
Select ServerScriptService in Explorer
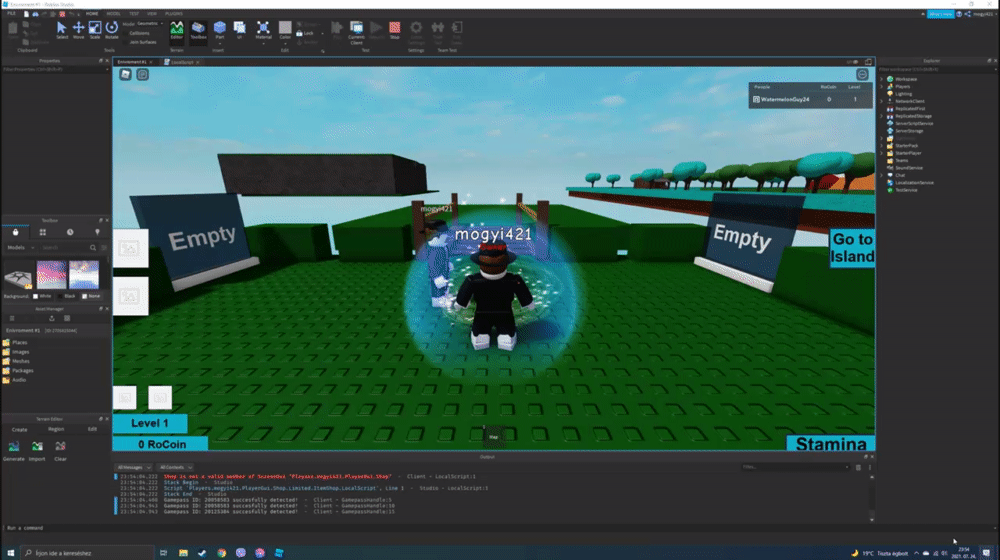pos(913,123)
